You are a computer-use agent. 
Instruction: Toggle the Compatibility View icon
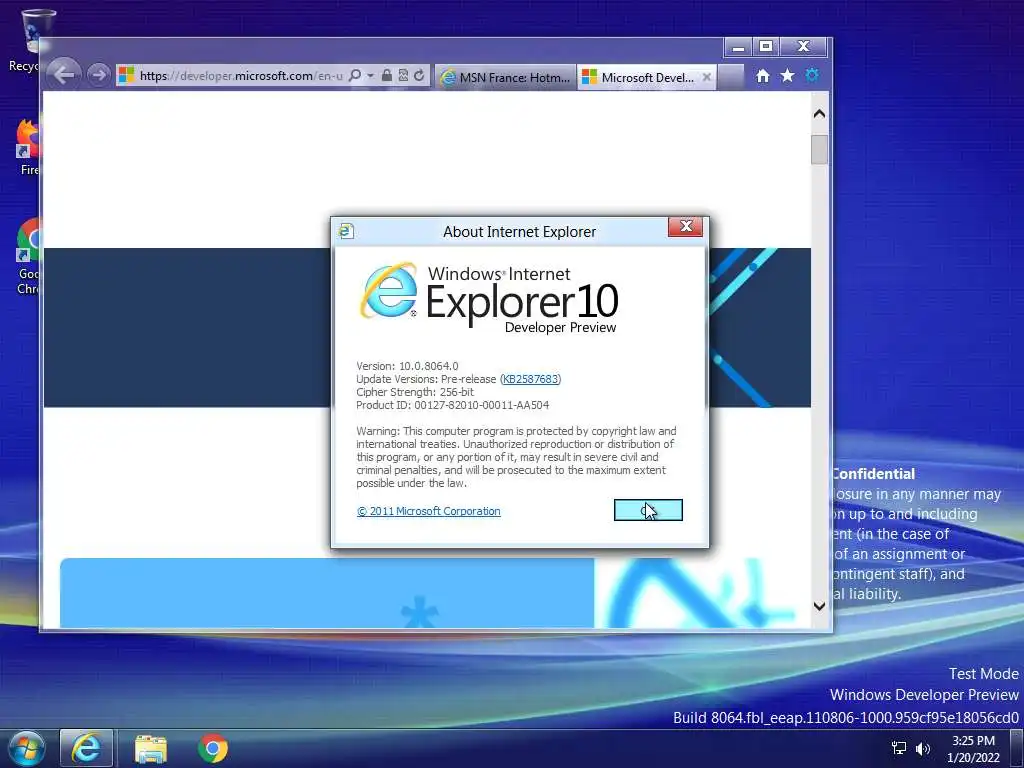[x=403, y=76]
